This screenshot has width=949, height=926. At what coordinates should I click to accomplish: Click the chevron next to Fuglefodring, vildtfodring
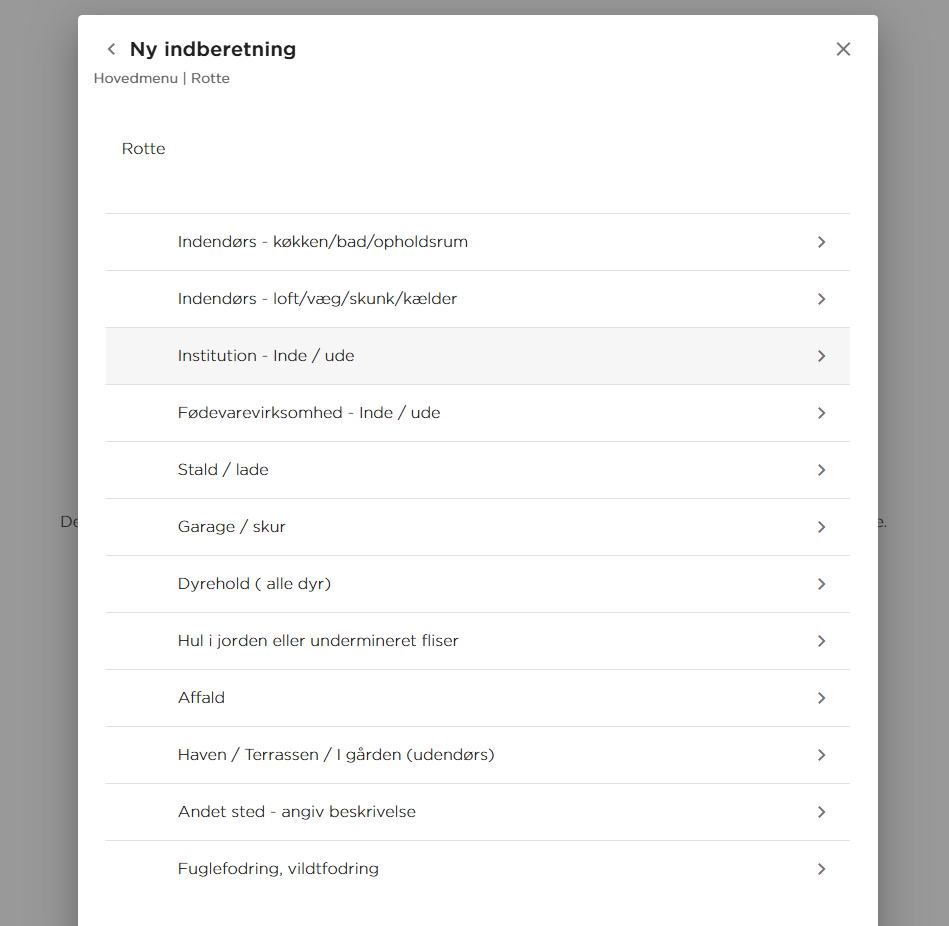click(x=821, y=869)
